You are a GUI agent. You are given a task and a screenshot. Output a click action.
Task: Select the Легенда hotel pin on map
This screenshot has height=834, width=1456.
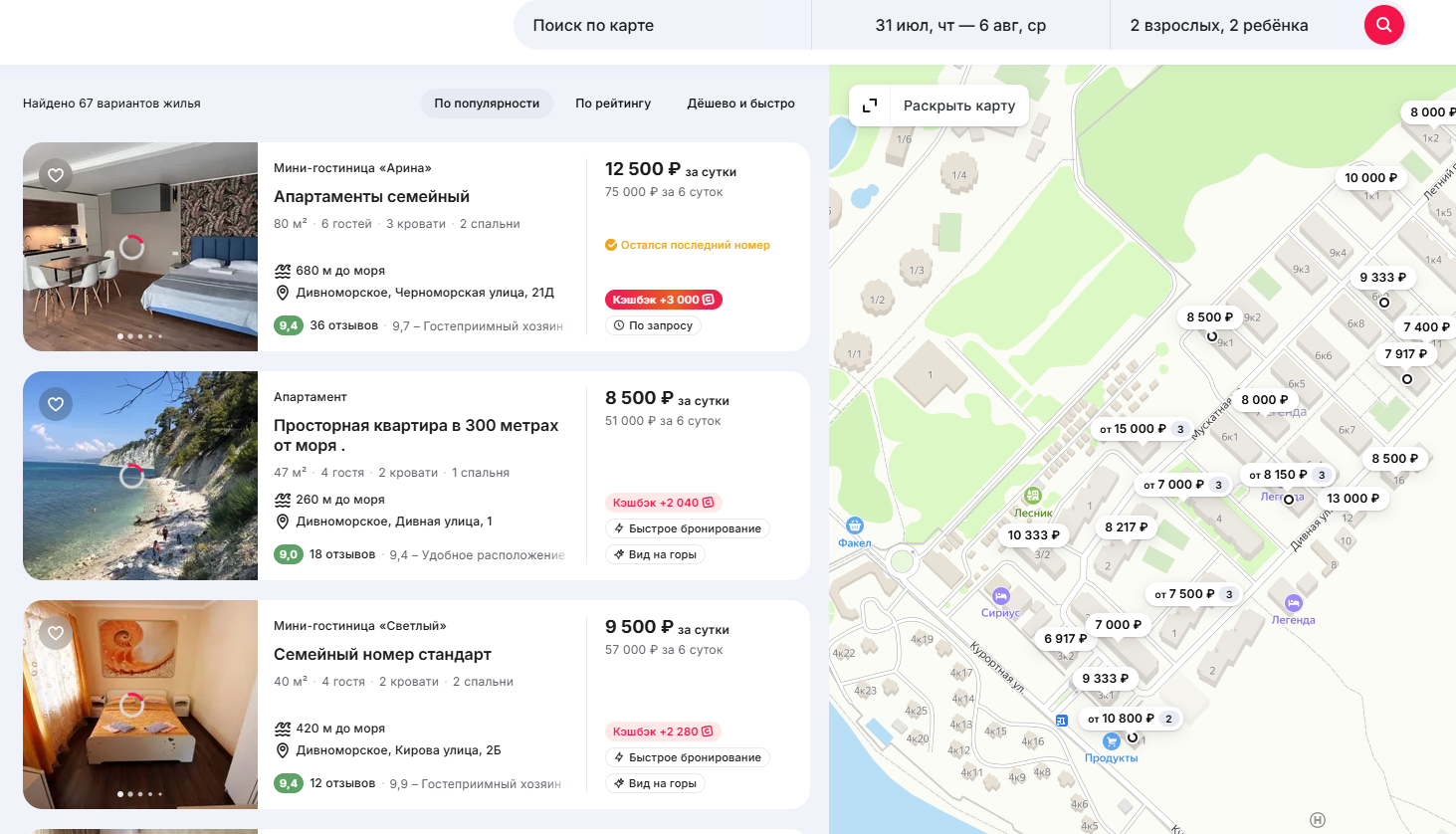pyautogui.click(x=1293, y=603)
